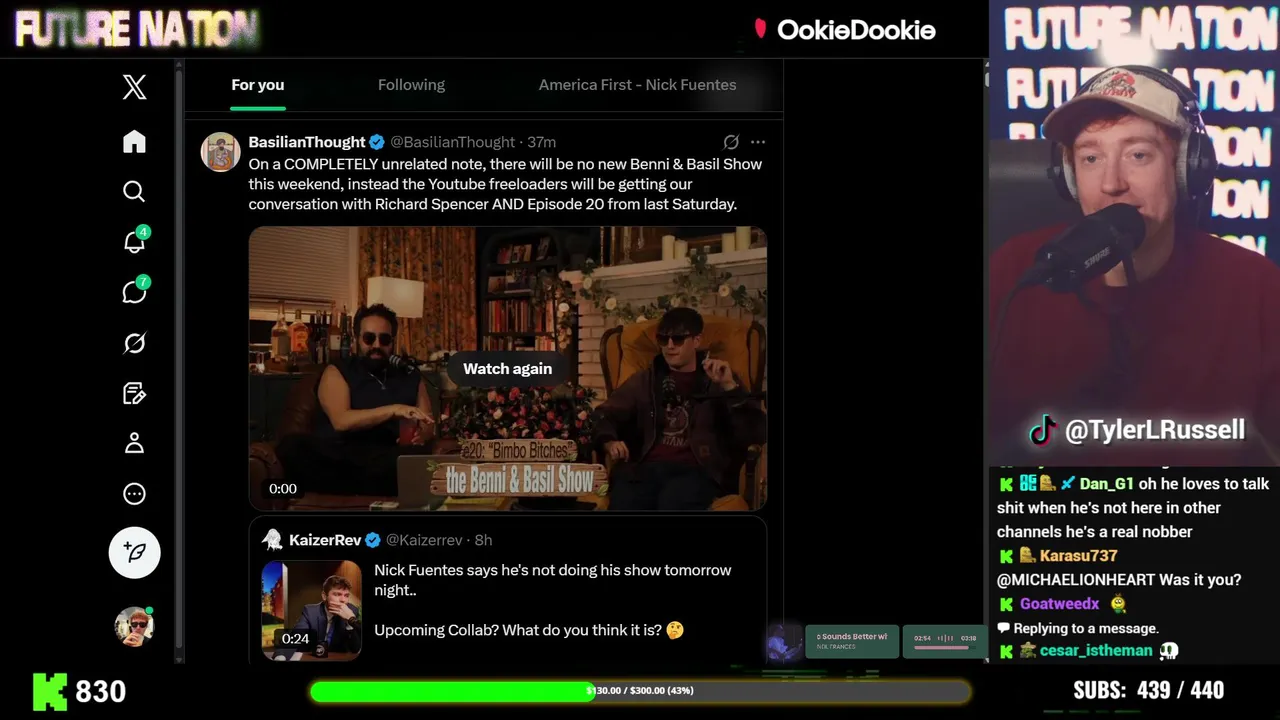
Task: Click the X logo in sidebar
Action: (x=134, y=87)
